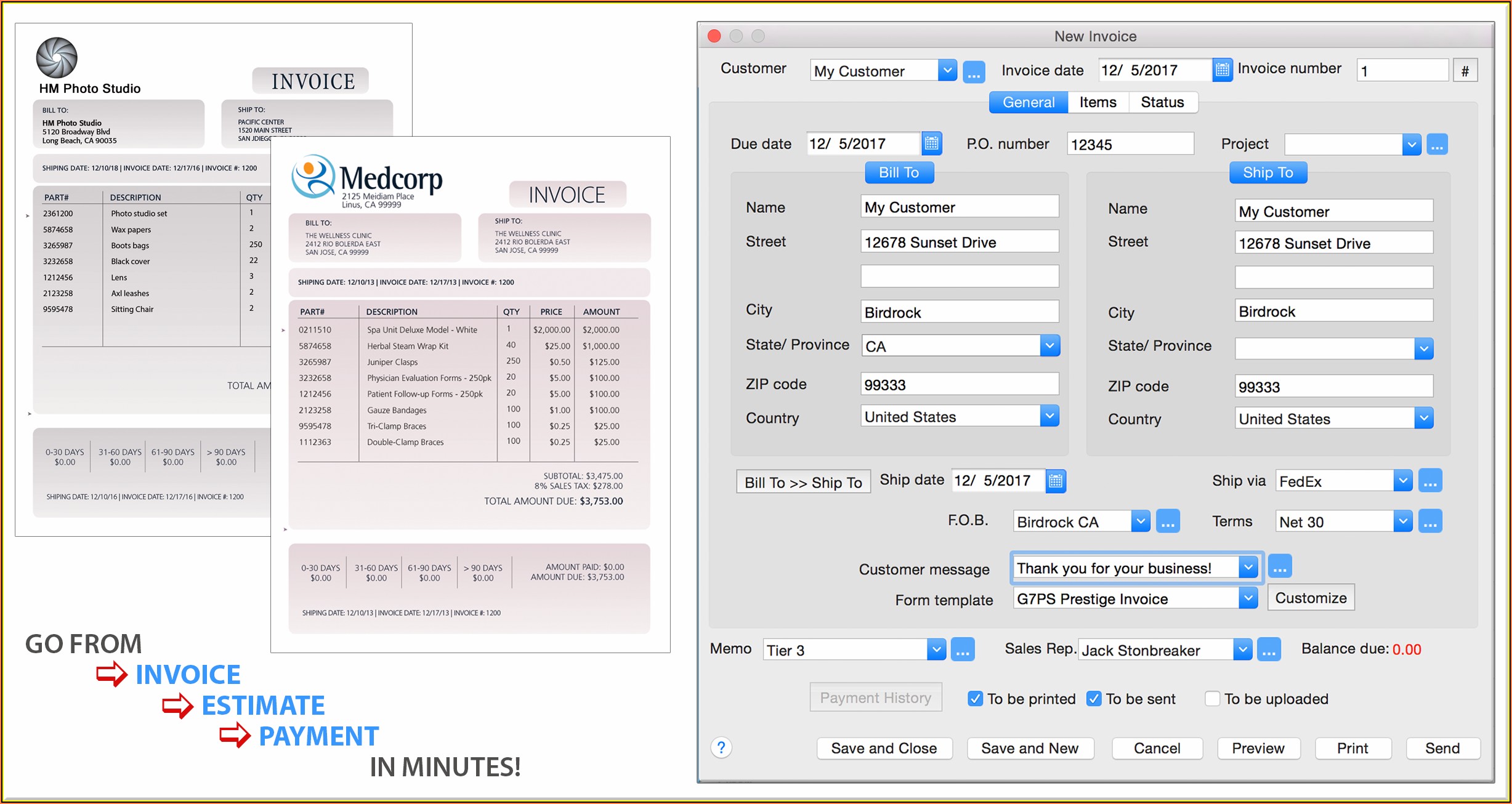Viewport: 1512px width, 804px height.
Task: Expand the Terms Net 30 dropdown
Action: (x=1402, y=521)
